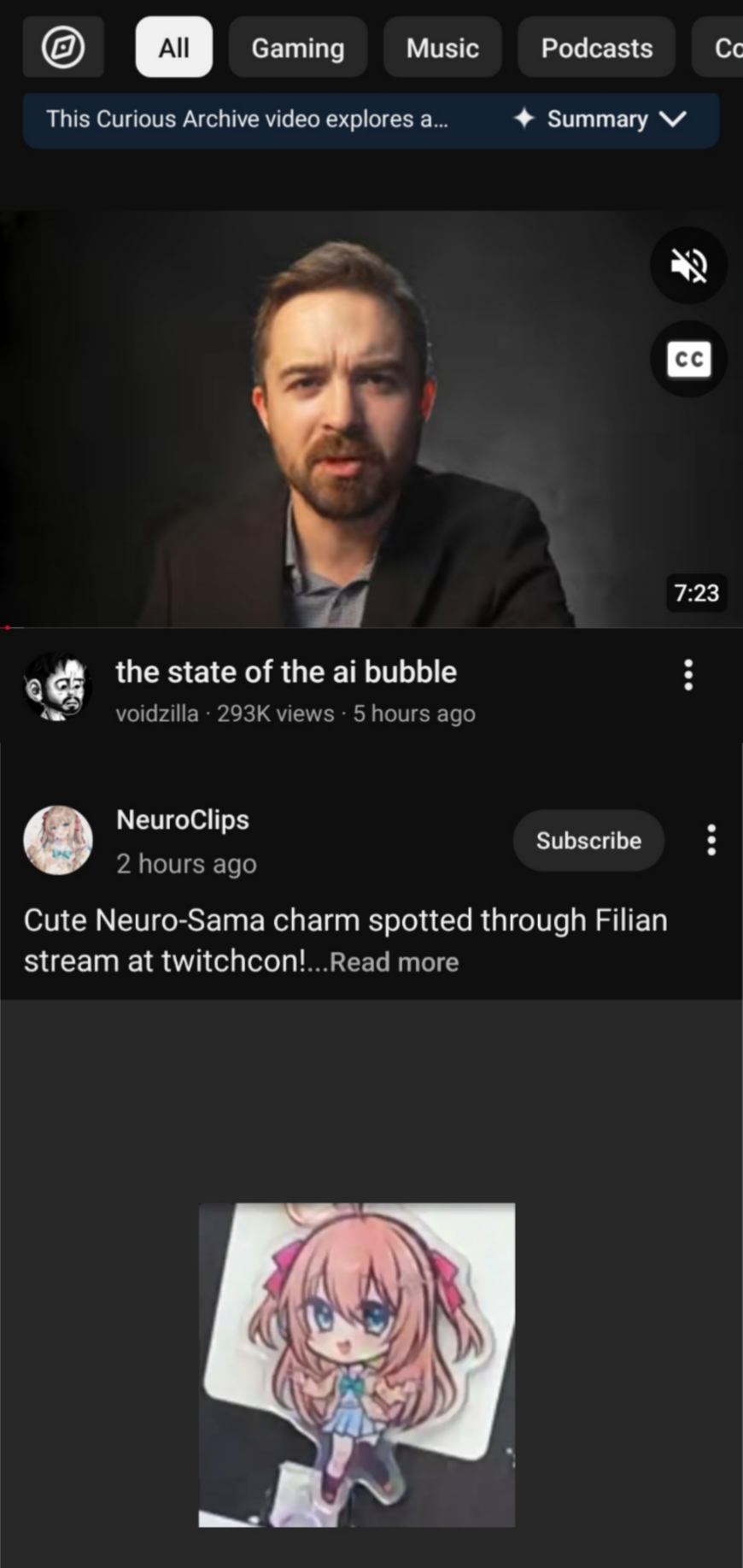Open NeuroClips channel avatar

[57, 840]
